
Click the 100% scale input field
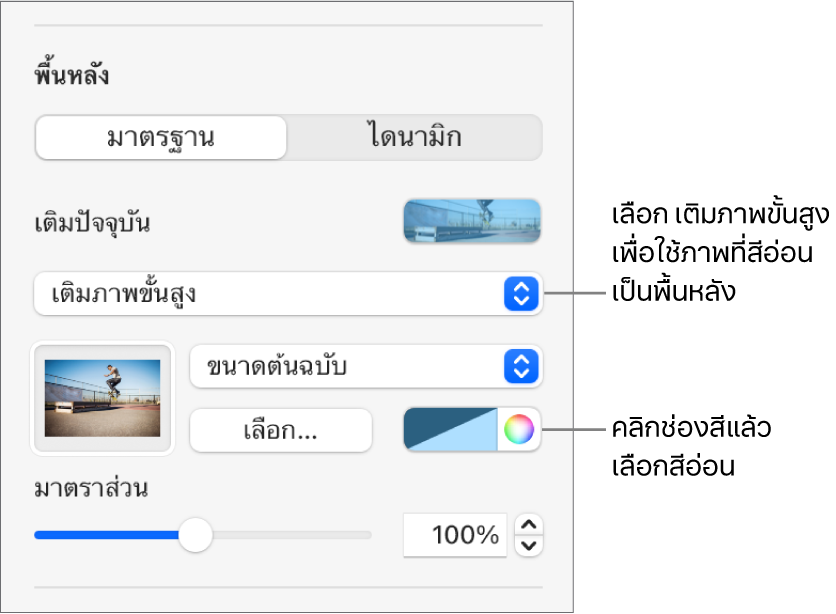coord(456,535)
